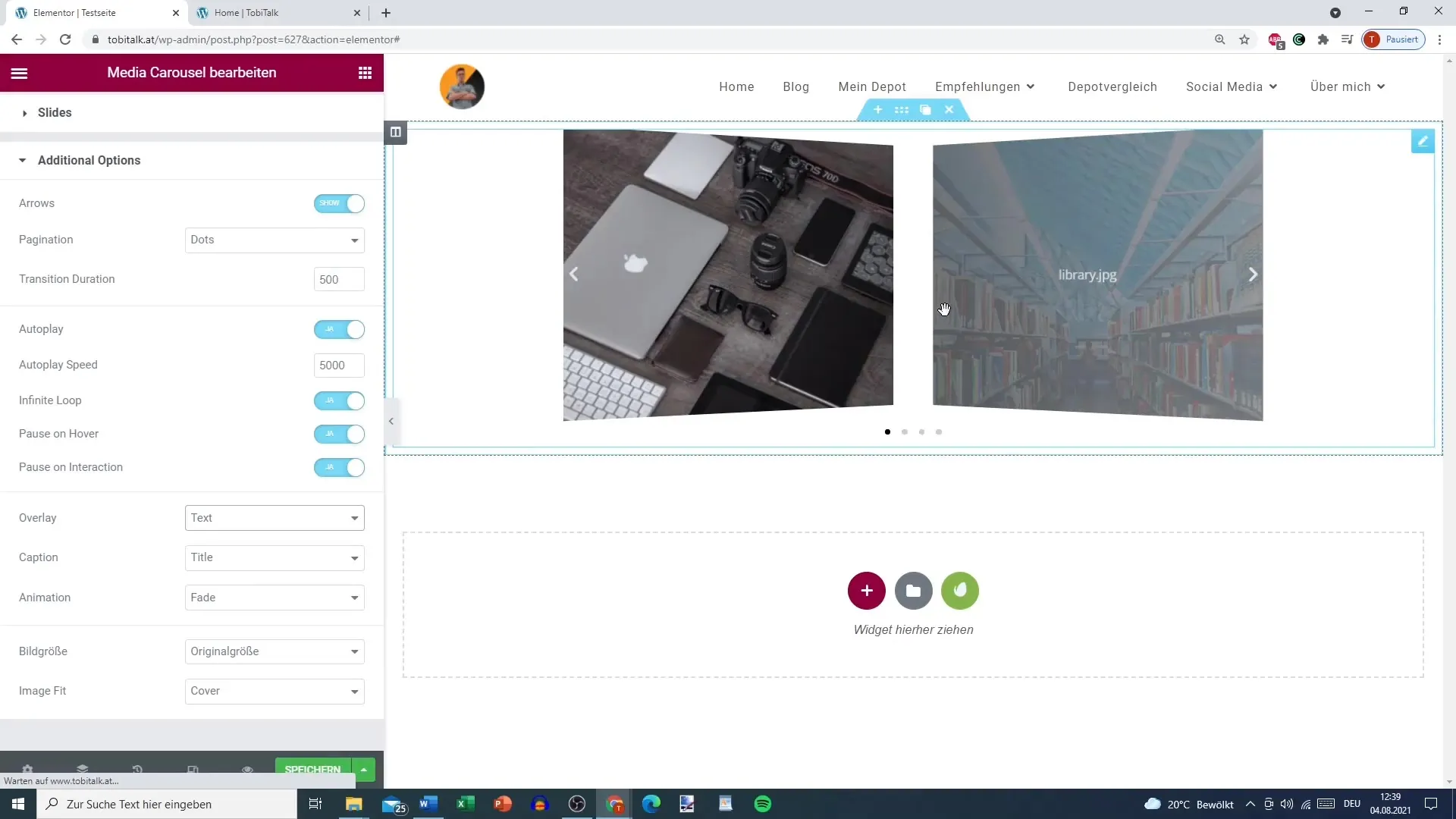Expand the Slides section
The image size is (1456, 819).
(x=55, y=112)
